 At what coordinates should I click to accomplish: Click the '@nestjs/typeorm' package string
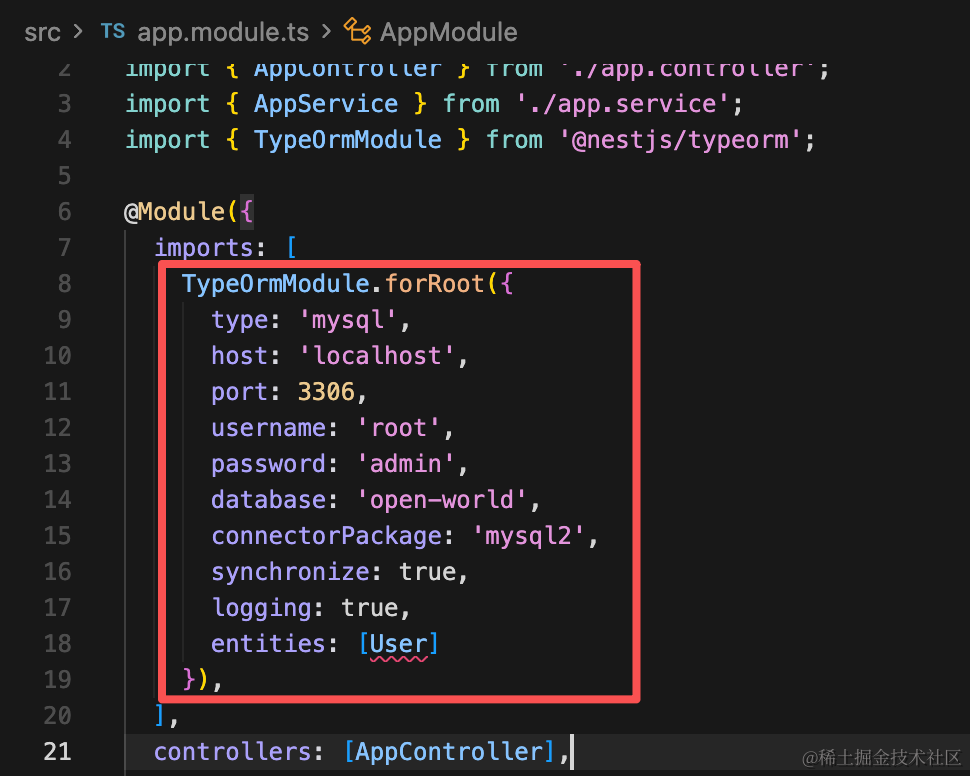[680, 140]
